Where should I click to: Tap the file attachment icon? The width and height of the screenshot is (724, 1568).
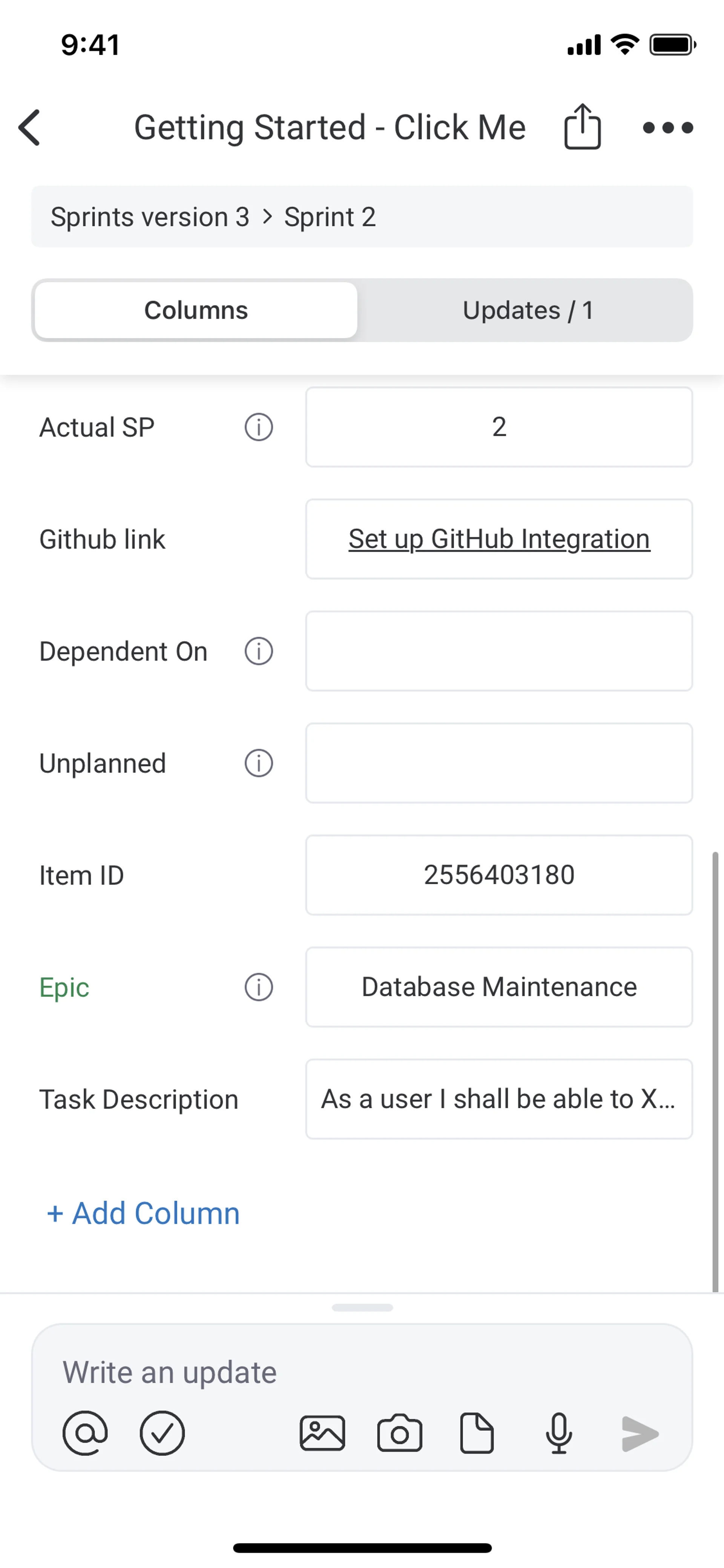(x=476, y=1433)
